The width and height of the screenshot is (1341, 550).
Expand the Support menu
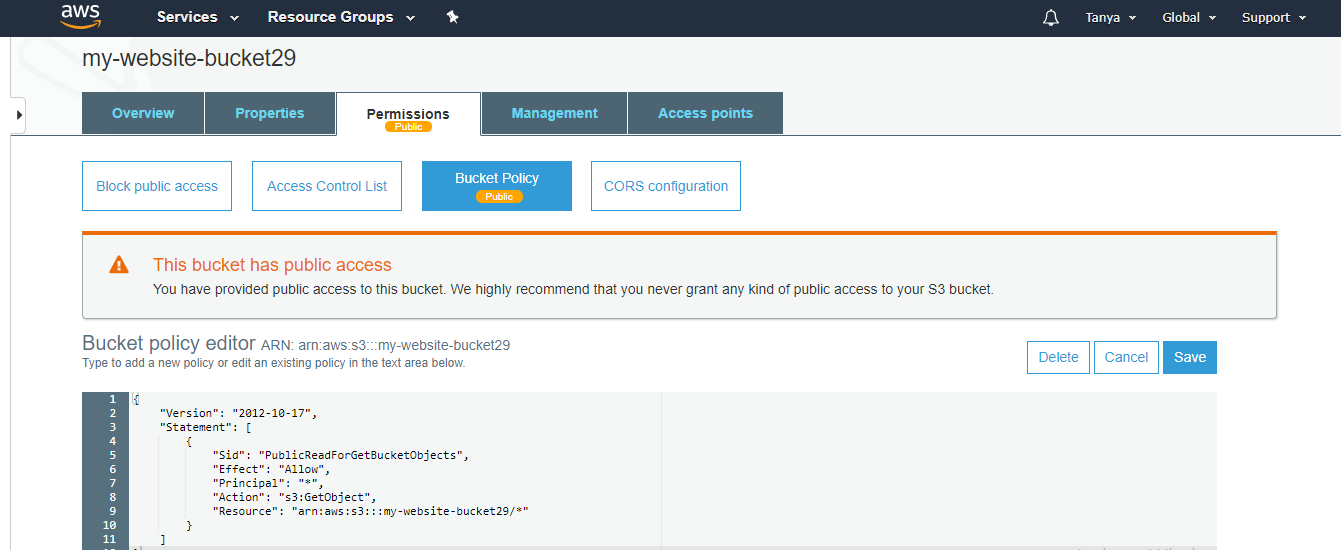click(x=1274, y=18)
